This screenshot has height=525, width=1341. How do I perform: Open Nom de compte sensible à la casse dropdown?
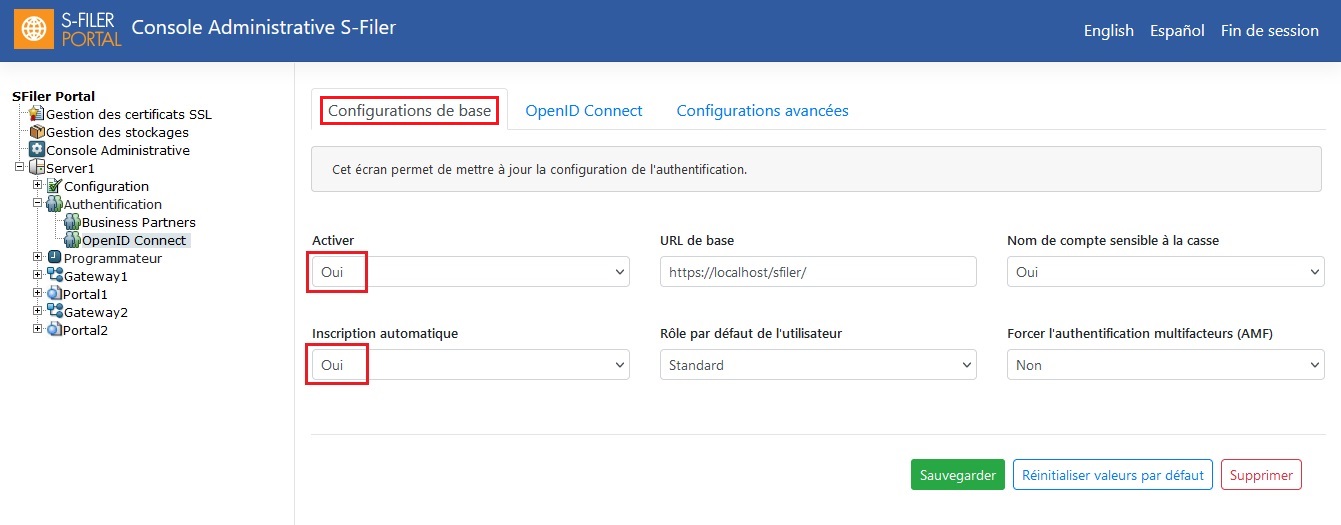tap(1165, 272)
